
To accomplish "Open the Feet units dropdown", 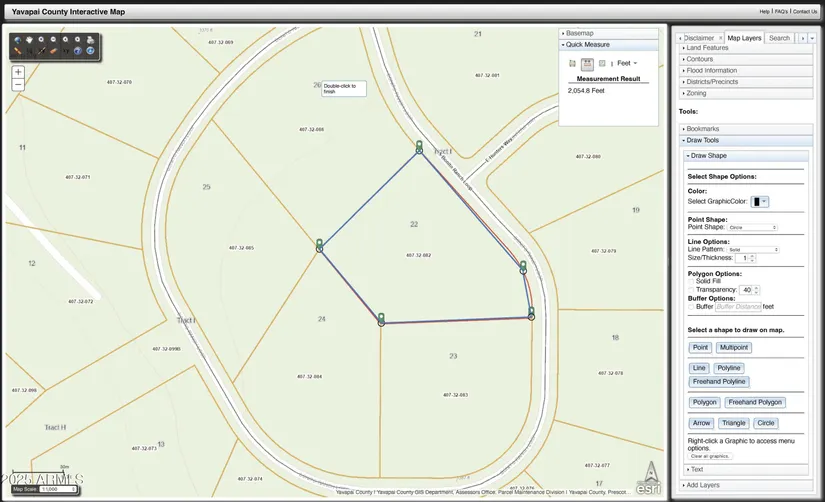I will click(627, 63).
